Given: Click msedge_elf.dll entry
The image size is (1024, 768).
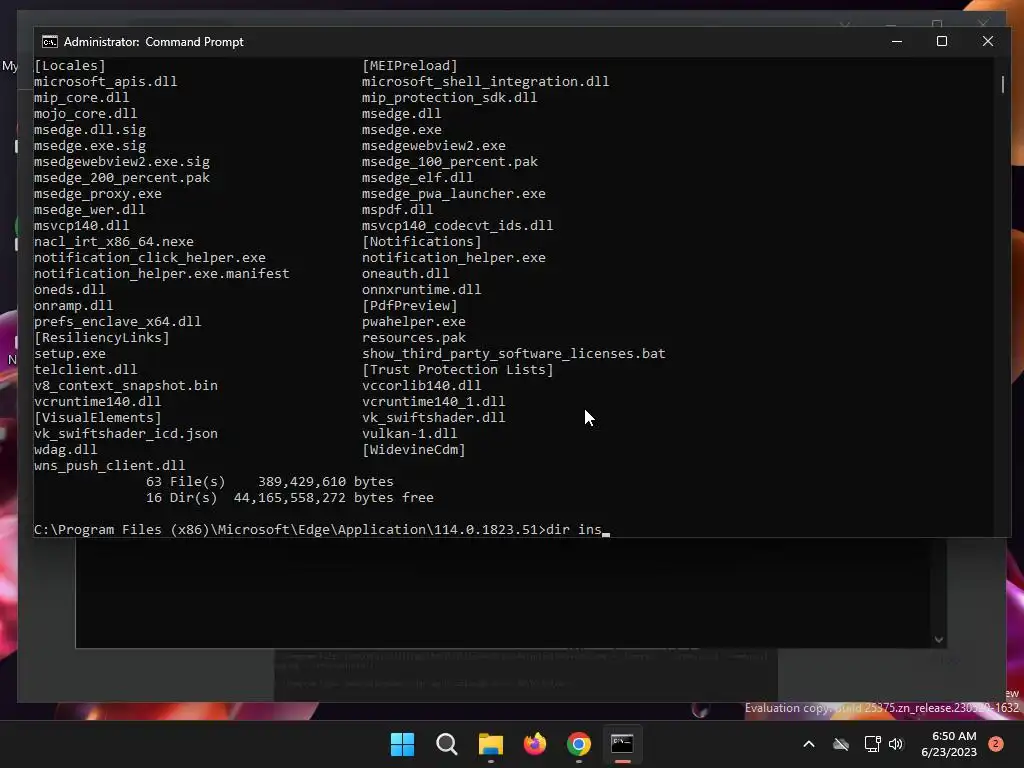Looking at the screenshot, I should click(418, 178).
